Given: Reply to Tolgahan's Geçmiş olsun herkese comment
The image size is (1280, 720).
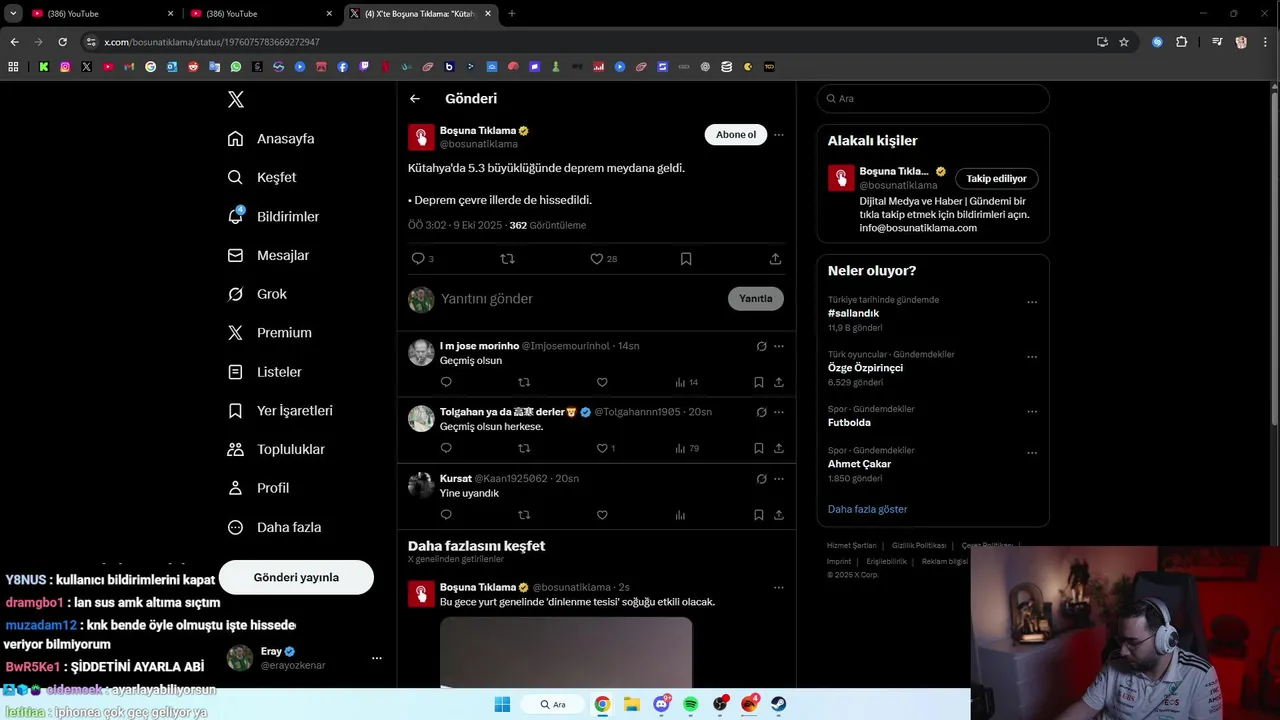Looking at the screenshot, I should click(446, 448).
